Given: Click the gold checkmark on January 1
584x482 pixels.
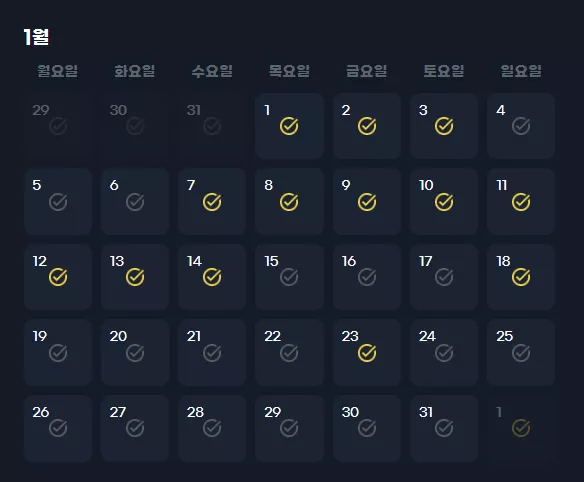Looking at the screenshot, I should (289, 126).
